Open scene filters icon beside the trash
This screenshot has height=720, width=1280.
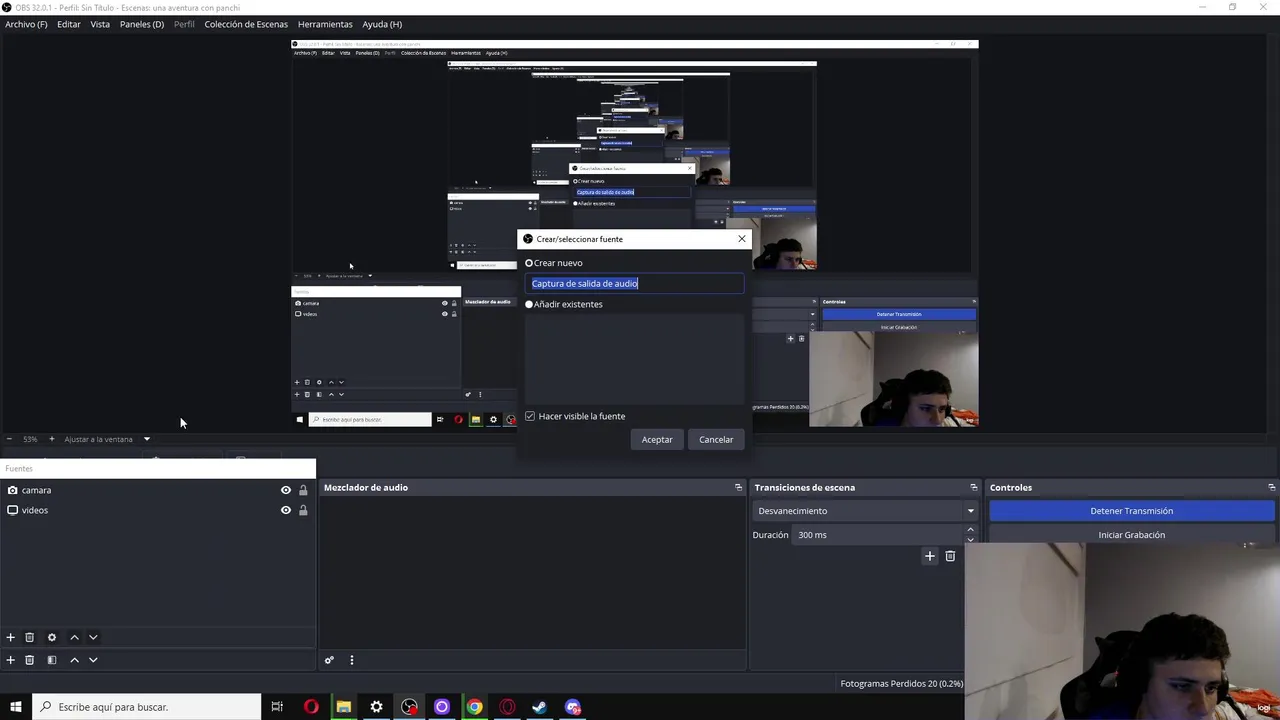[52, 660]
